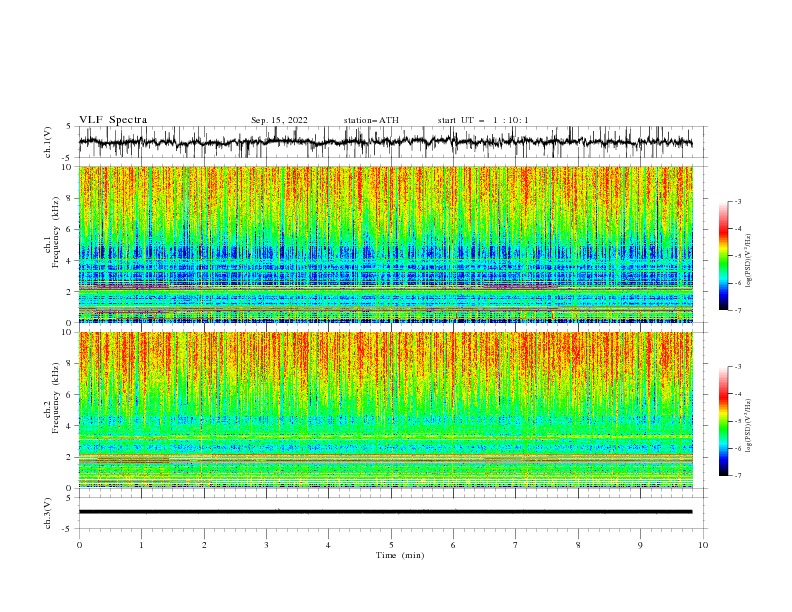Select the date label "Sep. 15, 2022"
Image resolution: width=792 pixels, height=612 pixels.
point(279,120)
